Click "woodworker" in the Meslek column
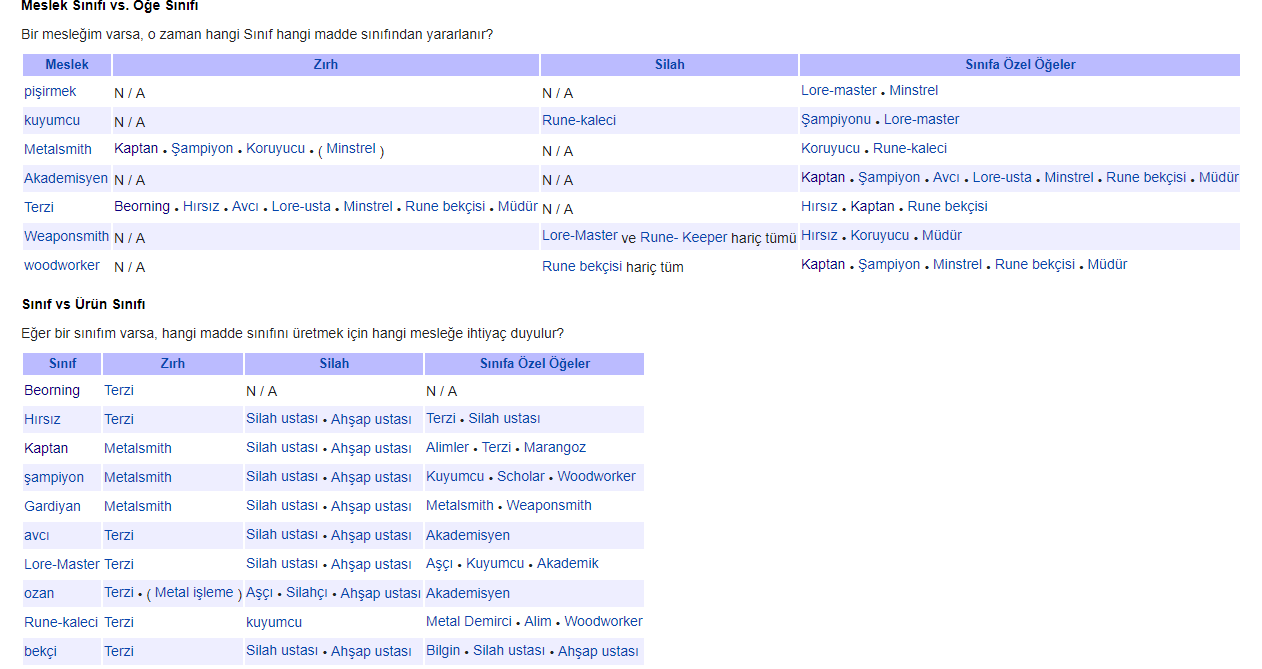Viewport: 1262px width, 669px height. [x=62, y=266]
